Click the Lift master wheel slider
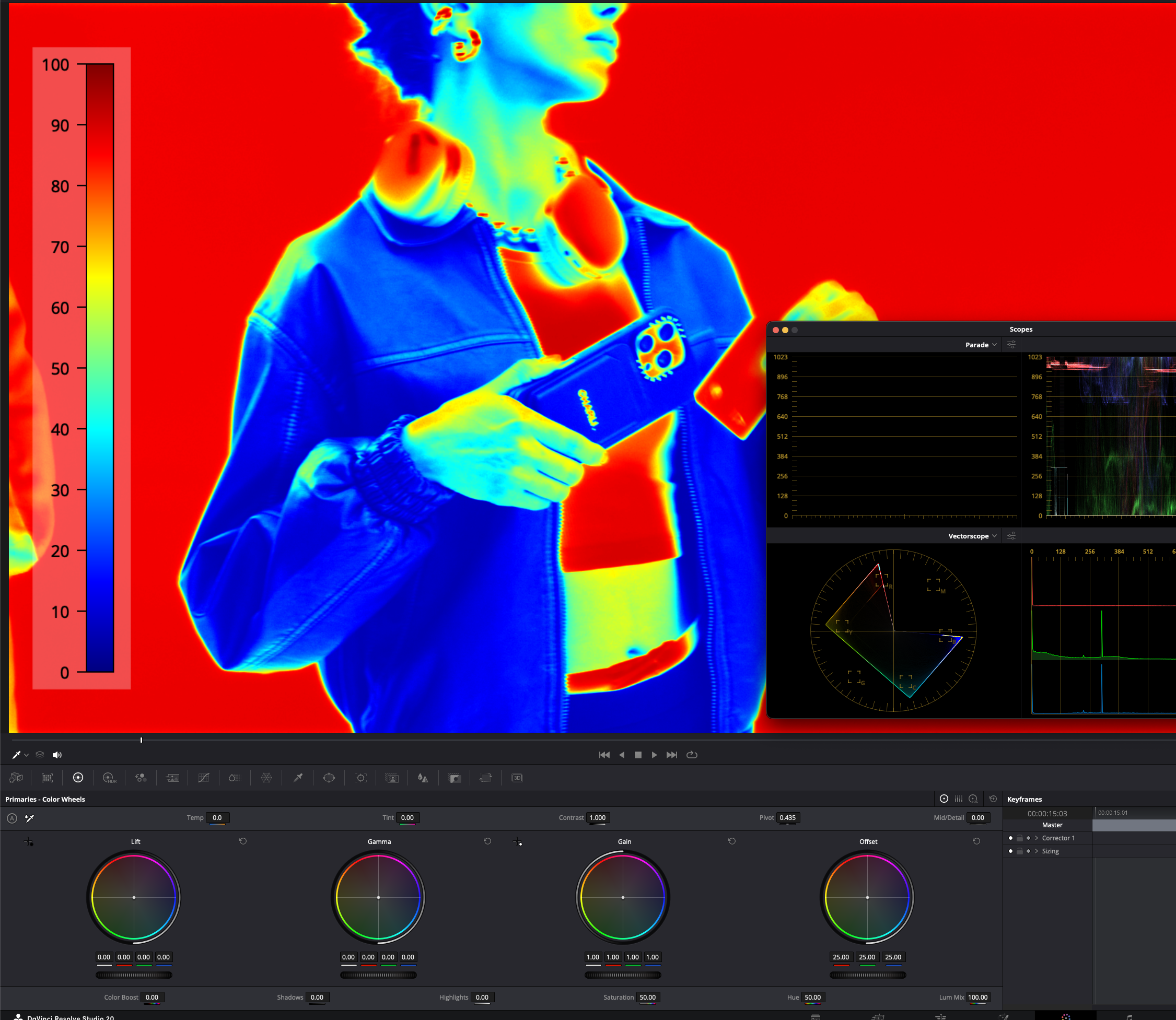 click(x=134, y=975)
